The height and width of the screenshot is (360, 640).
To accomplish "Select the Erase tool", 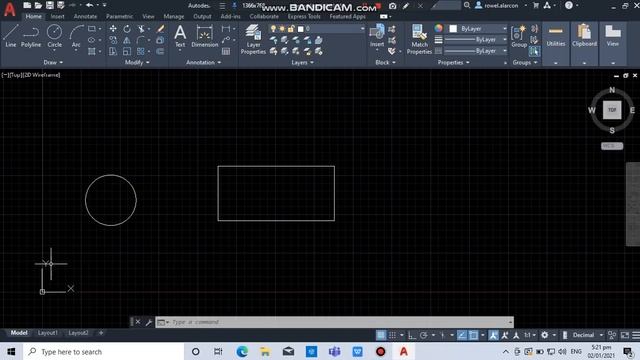I will pos(160,29).
